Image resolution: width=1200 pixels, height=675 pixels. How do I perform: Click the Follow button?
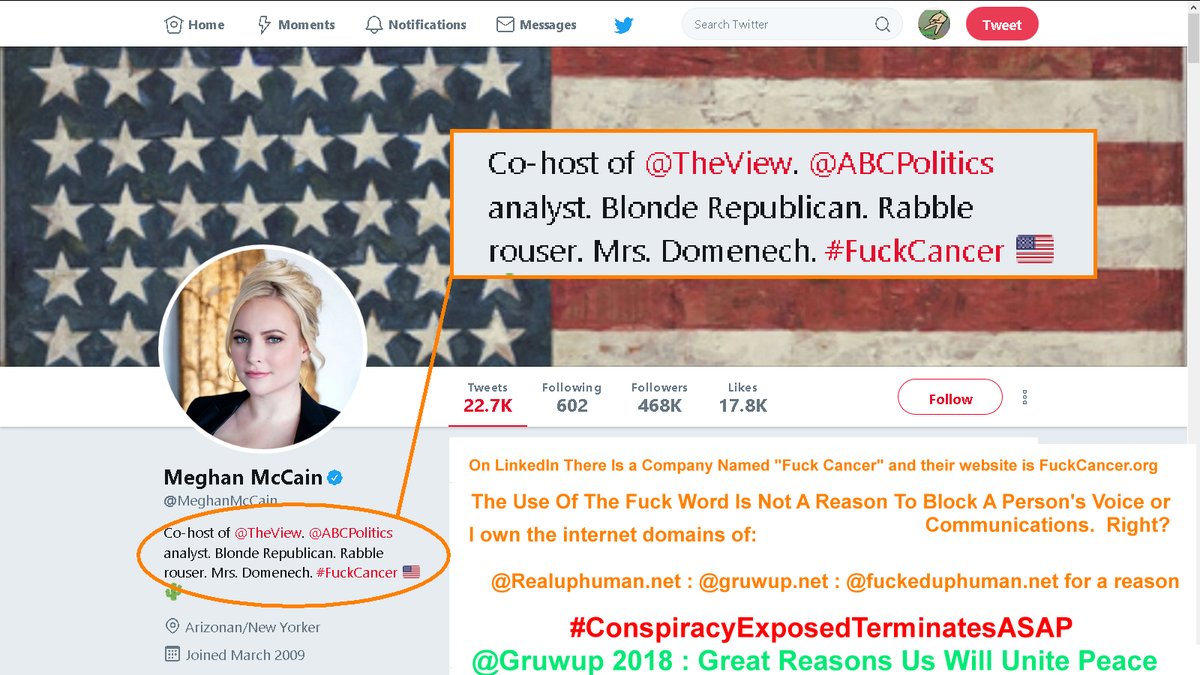coord(950,398)
